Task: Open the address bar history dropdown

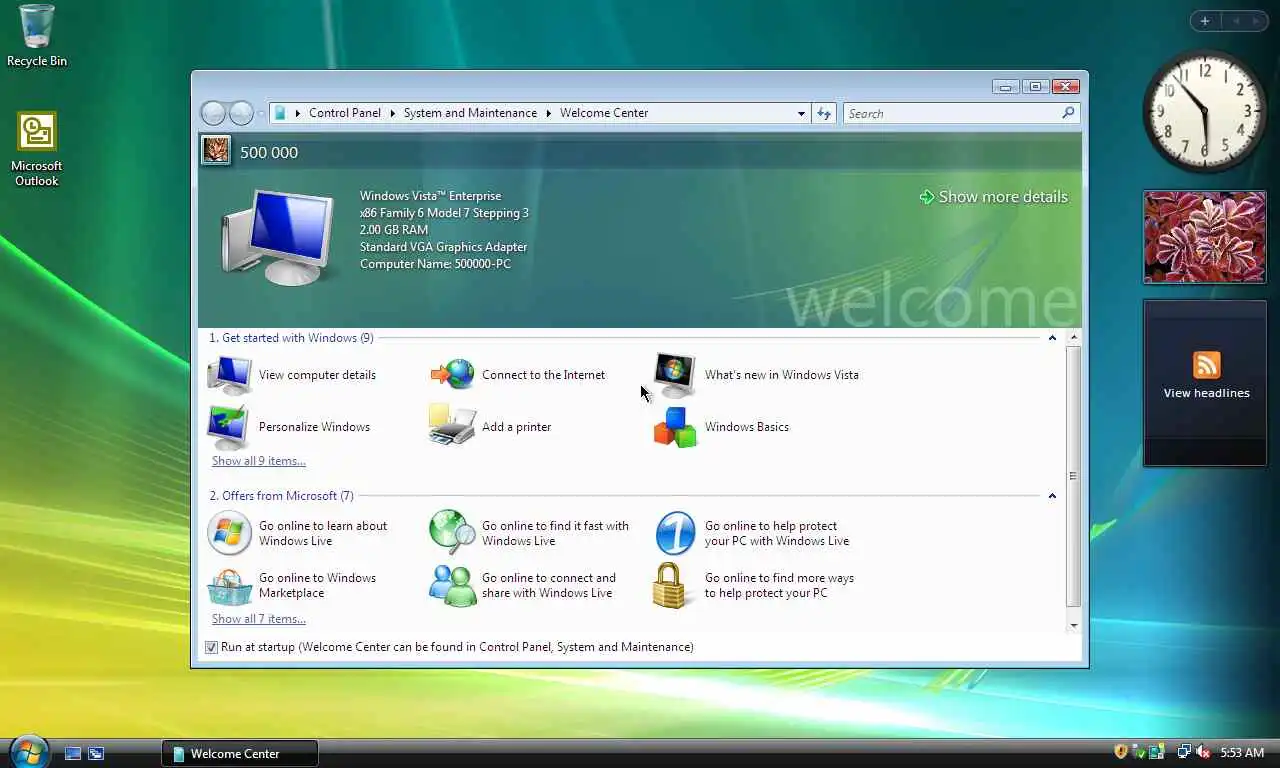Action: (x=801, y=113)
